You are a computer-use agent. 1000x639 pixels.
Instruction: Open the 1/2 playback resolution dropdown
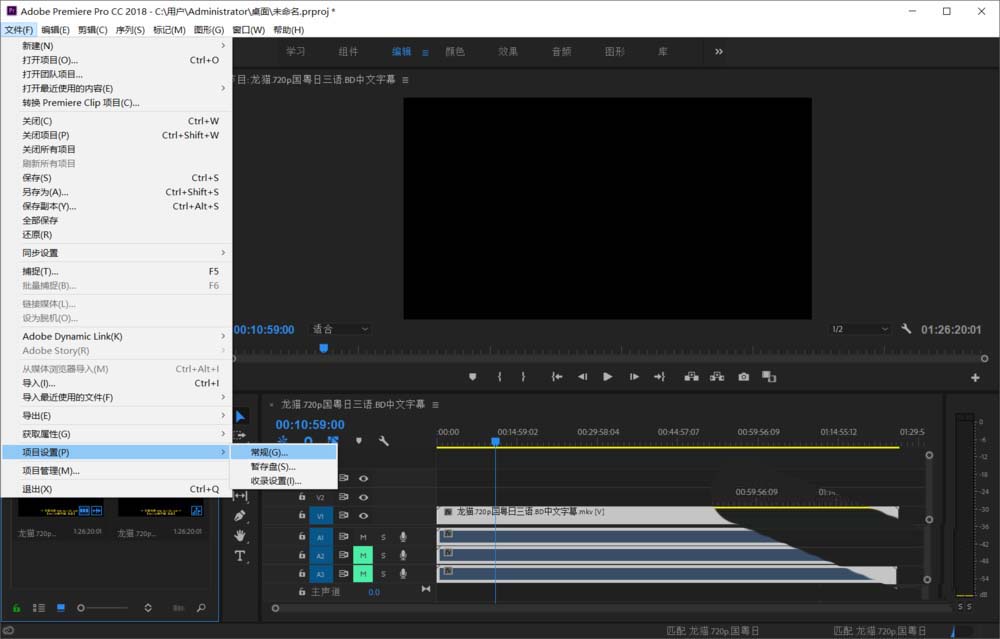click(859, 329)
